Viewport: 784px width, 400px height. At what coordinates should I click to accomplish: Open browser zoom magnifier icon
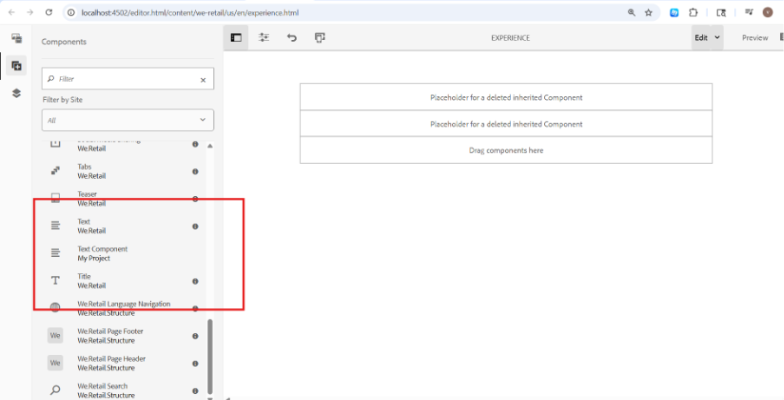tap(632, 12)
